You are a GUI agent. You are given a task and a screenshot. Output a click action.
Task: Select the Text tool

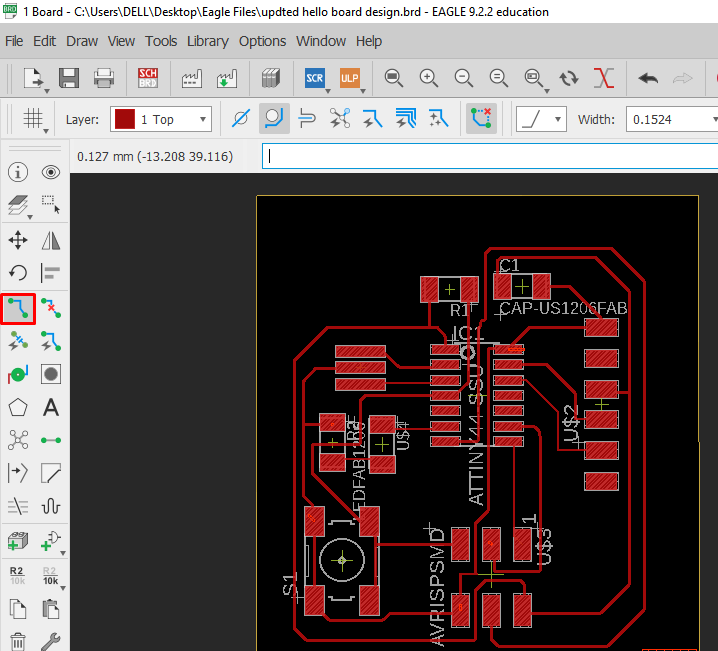(x=51, y=407)
